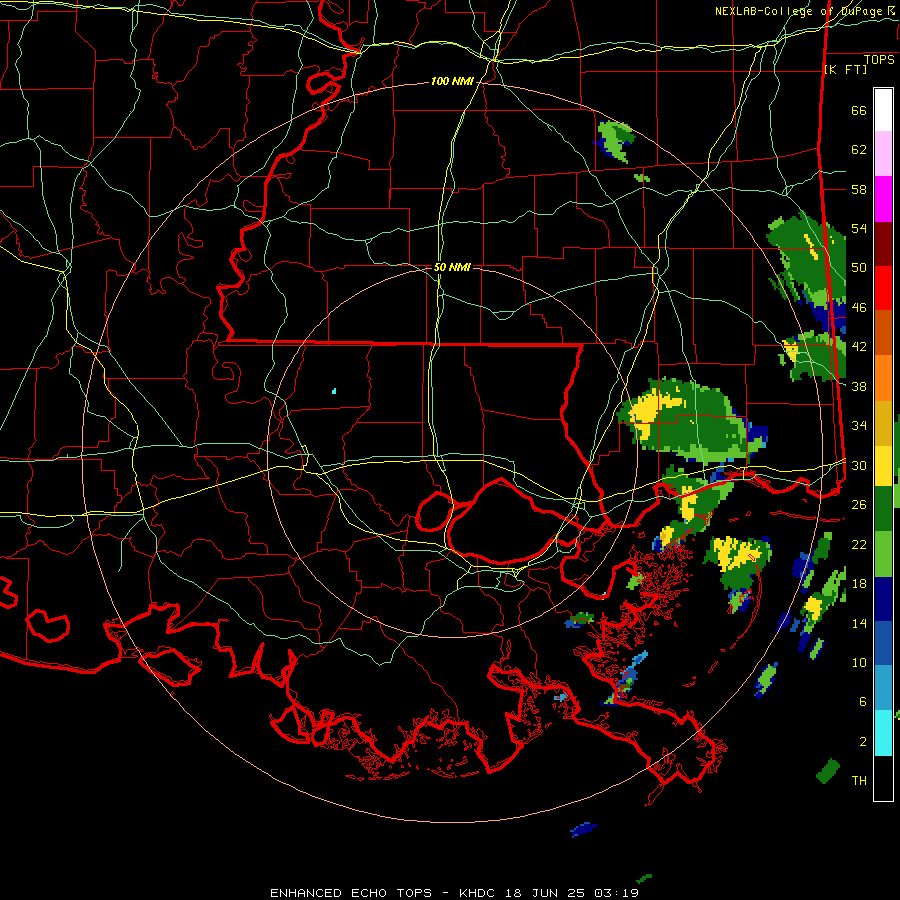Click the "54" legend value
The height and width of the screenshot is (900, 900).
(859, 228)
